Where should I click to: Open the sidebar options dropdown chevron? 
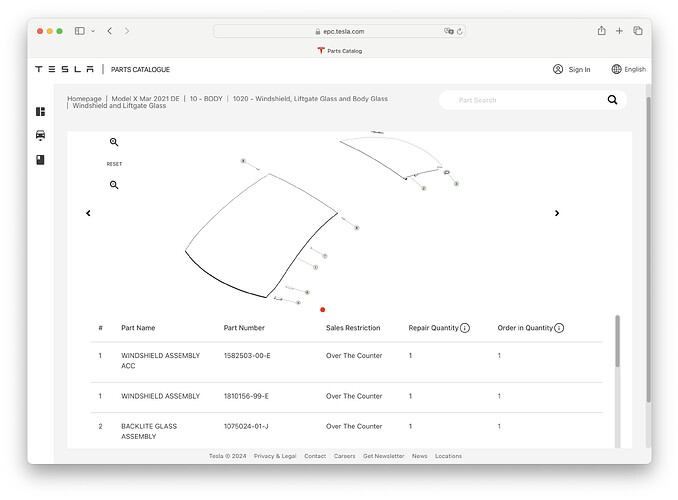pyautogui.click(x=93, y=31)
